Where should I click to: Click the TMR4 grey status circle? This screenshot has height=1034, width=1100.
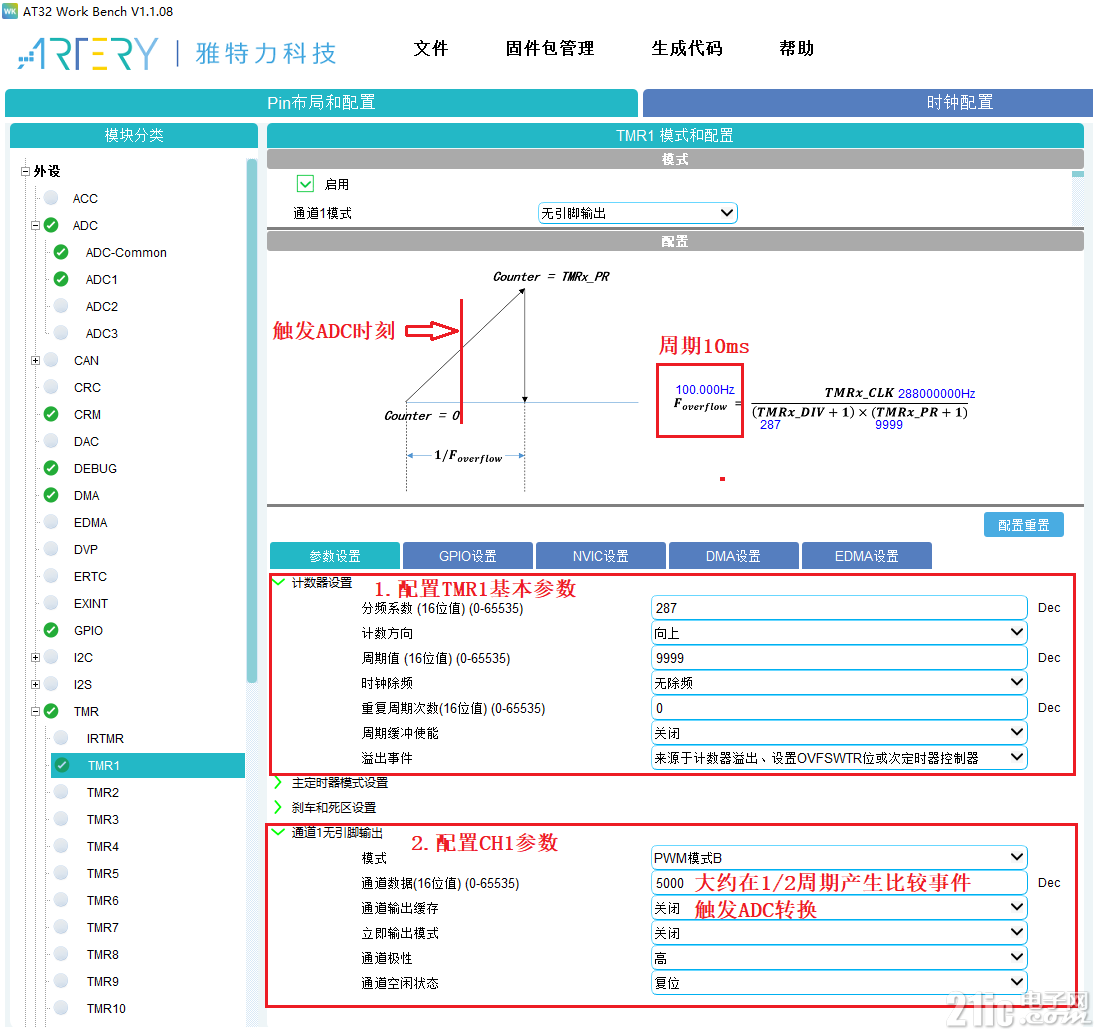click(61, 846)
